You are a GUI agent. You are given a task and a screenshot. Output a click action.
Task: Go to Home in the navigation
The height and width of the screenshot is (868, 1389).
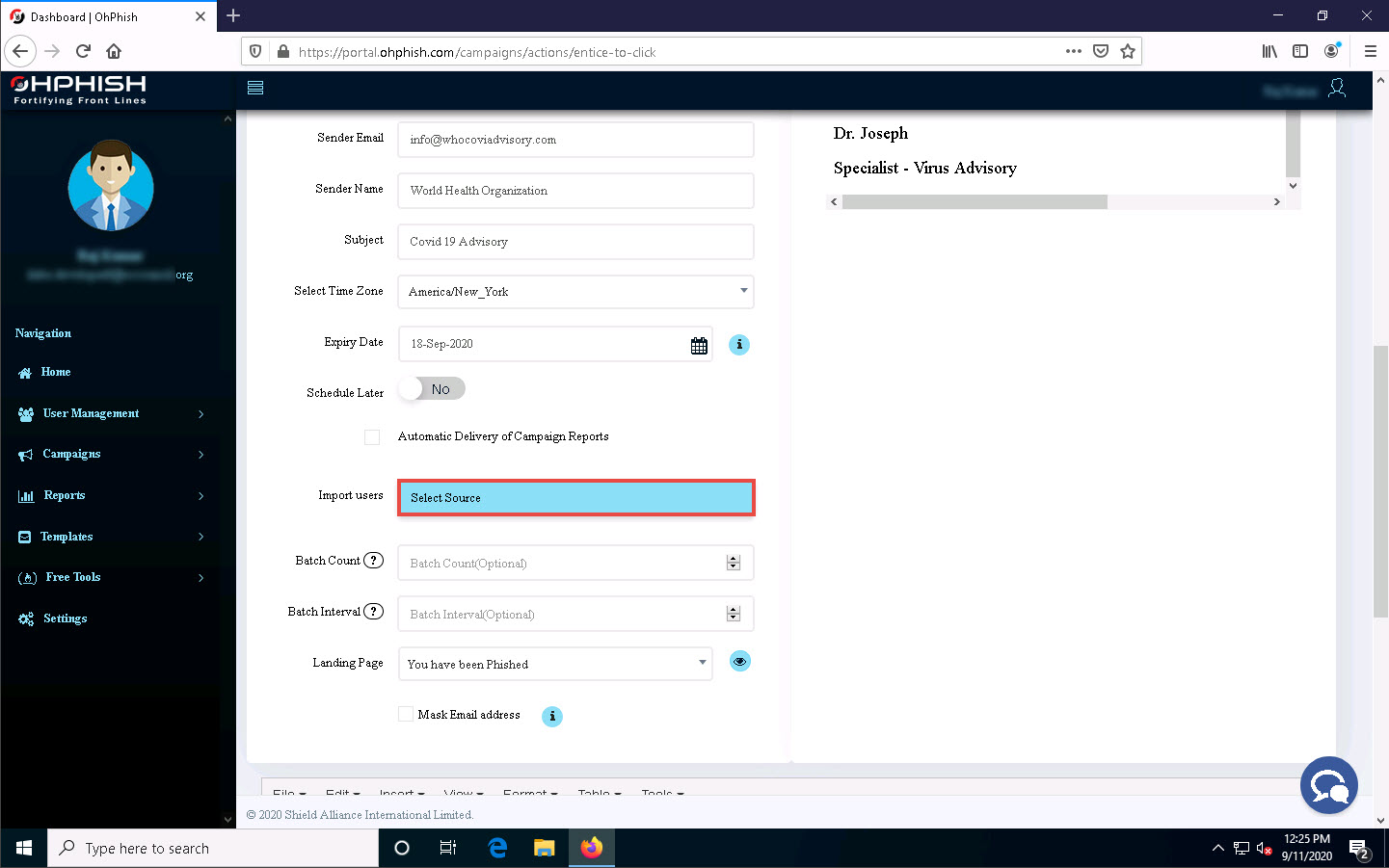[x=55, y=373]
